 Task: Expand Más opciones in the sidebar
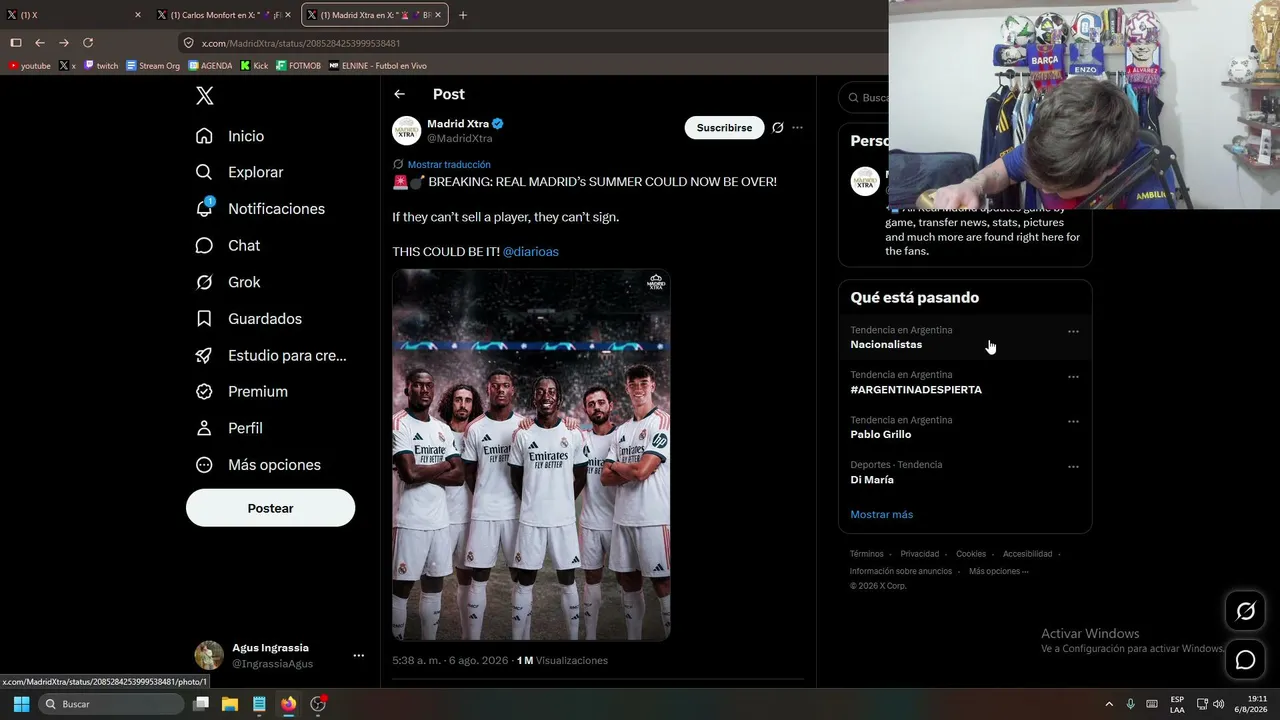click(x=258, y=464)
